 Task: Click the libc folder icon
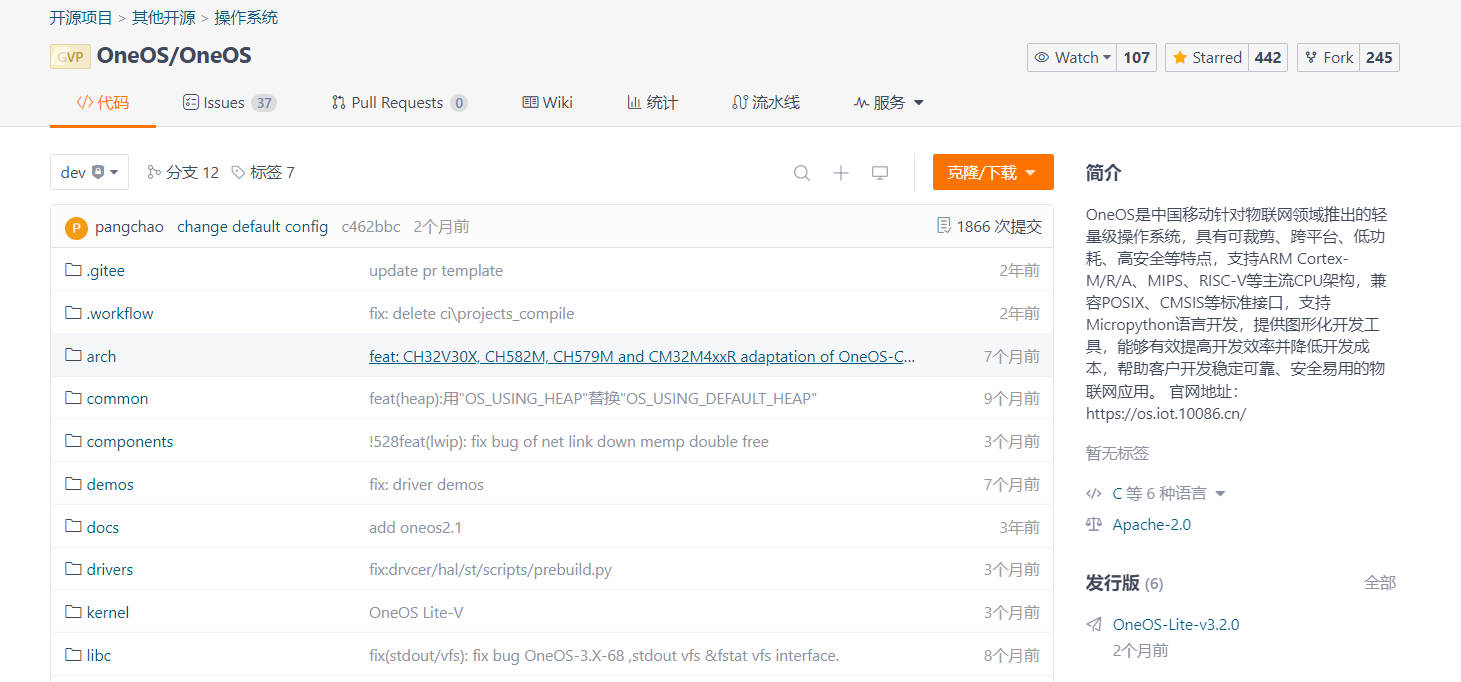73,655
